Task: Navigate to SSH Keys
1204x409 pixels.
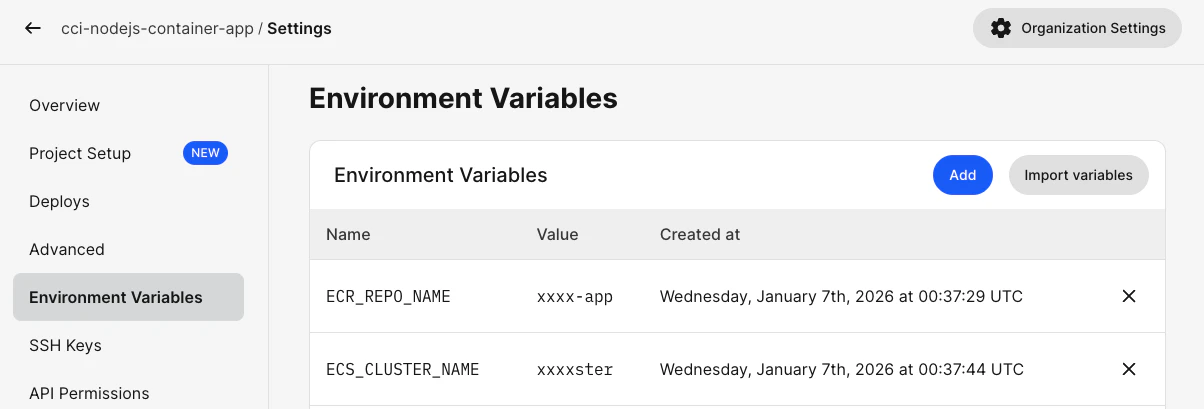Action: (66, 345)
